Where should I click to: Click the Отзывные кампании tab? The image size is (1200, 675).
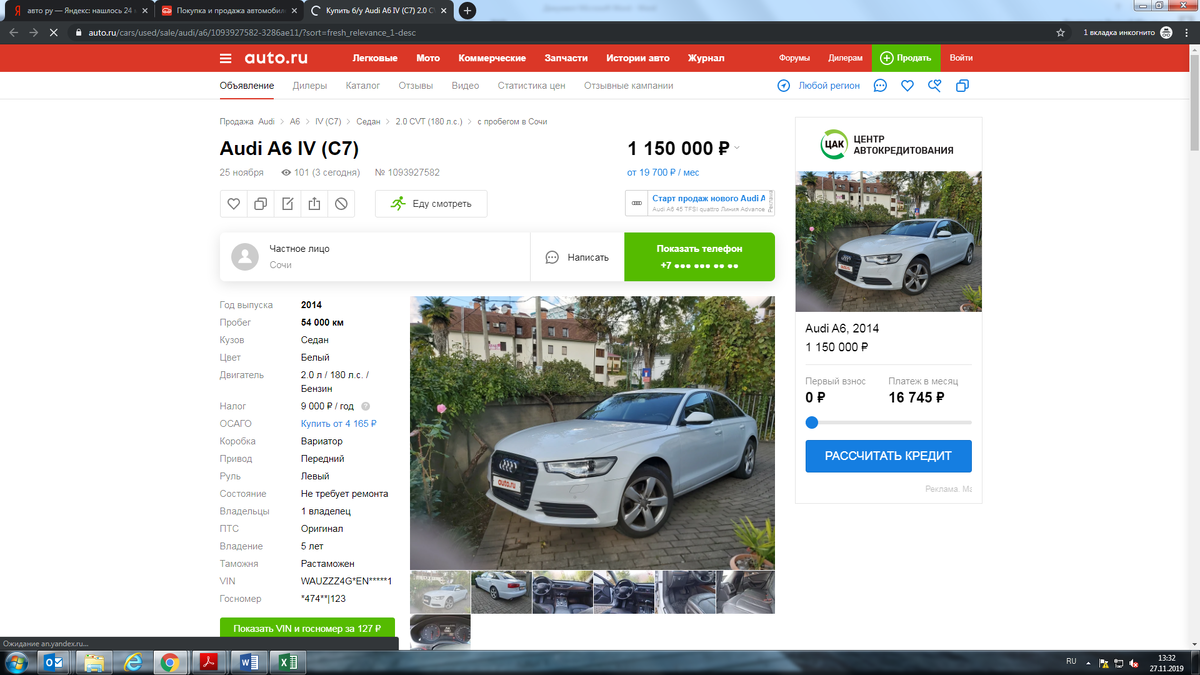628,86
